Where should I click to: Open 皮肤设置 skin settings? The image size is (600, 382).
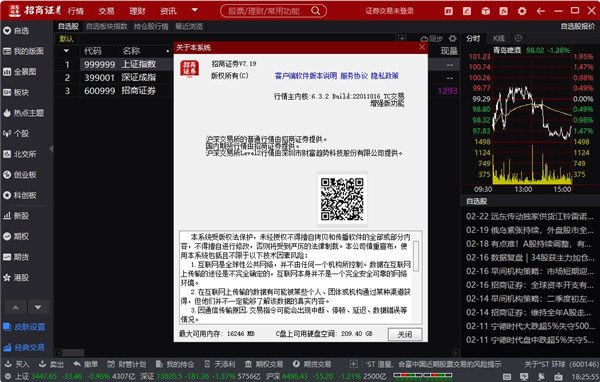click(x=24, y=327)
